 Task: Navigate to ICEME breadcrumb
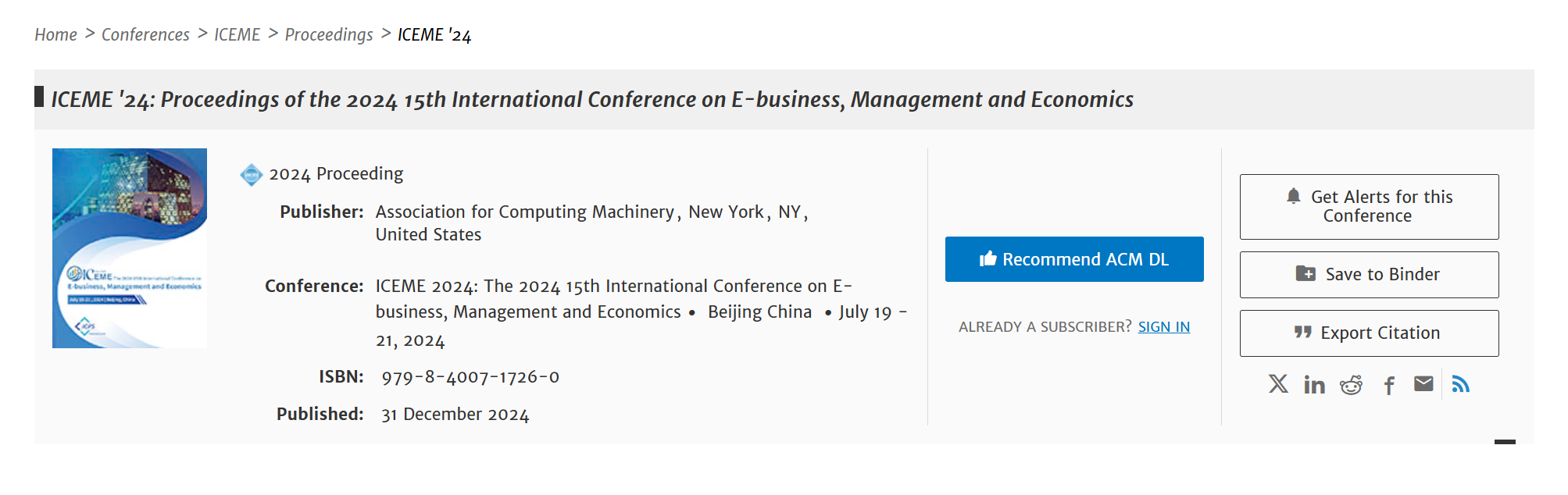click(237, 35)
